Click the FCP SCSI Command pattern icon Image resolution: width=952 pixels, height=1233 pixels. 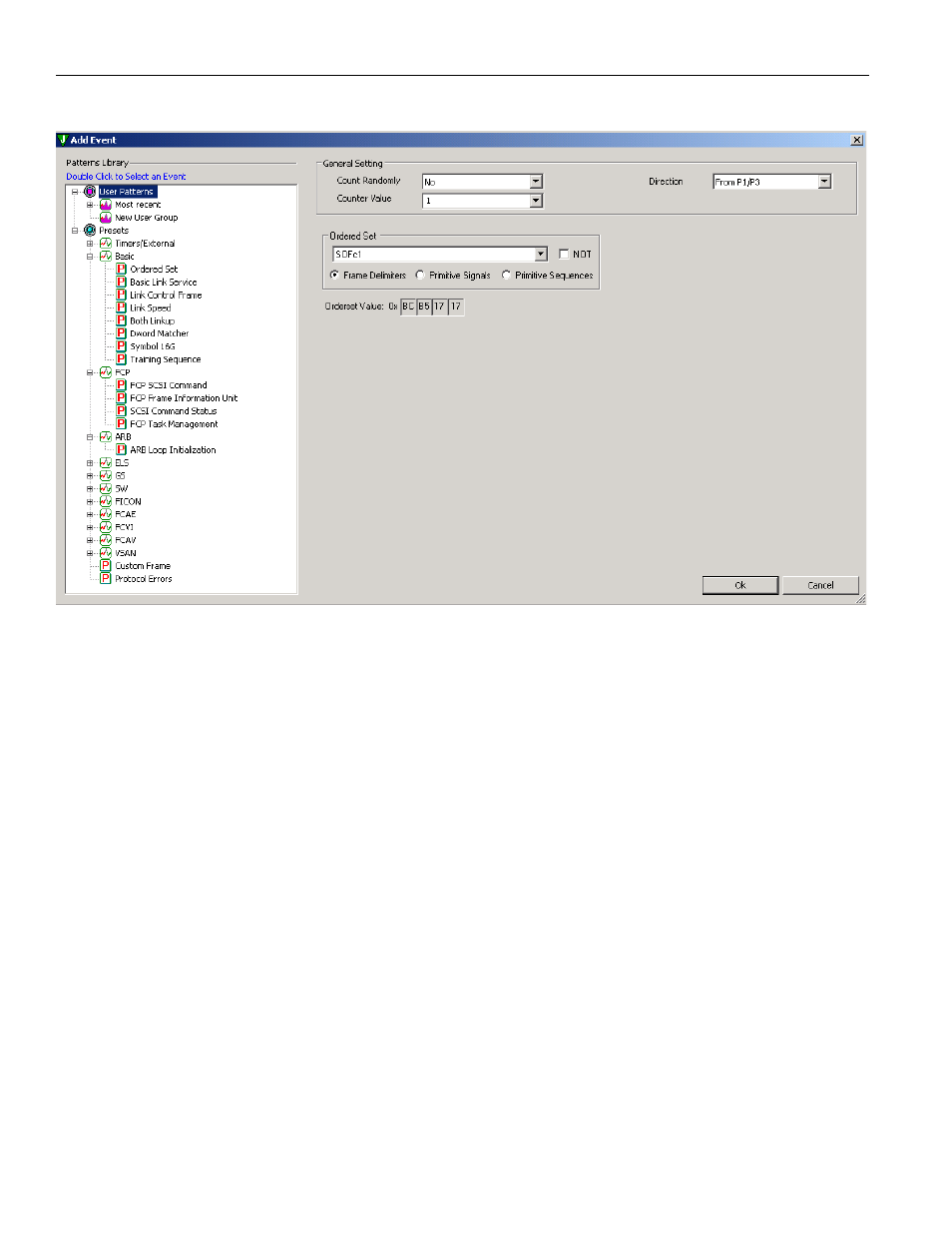pyautogui.click(x=121, y=385)
